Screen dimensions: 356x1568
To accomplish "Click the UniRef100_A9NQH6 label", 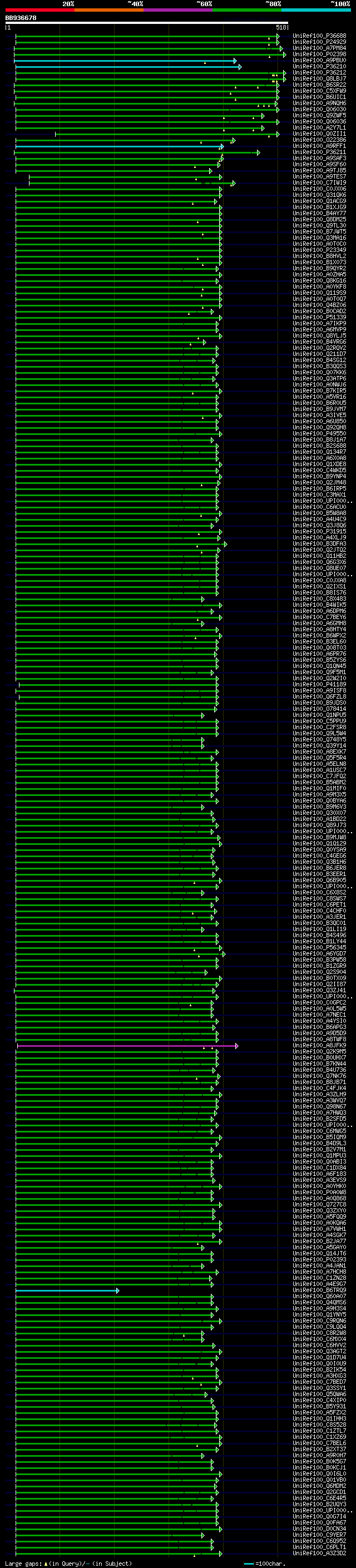I will point(319,103).
